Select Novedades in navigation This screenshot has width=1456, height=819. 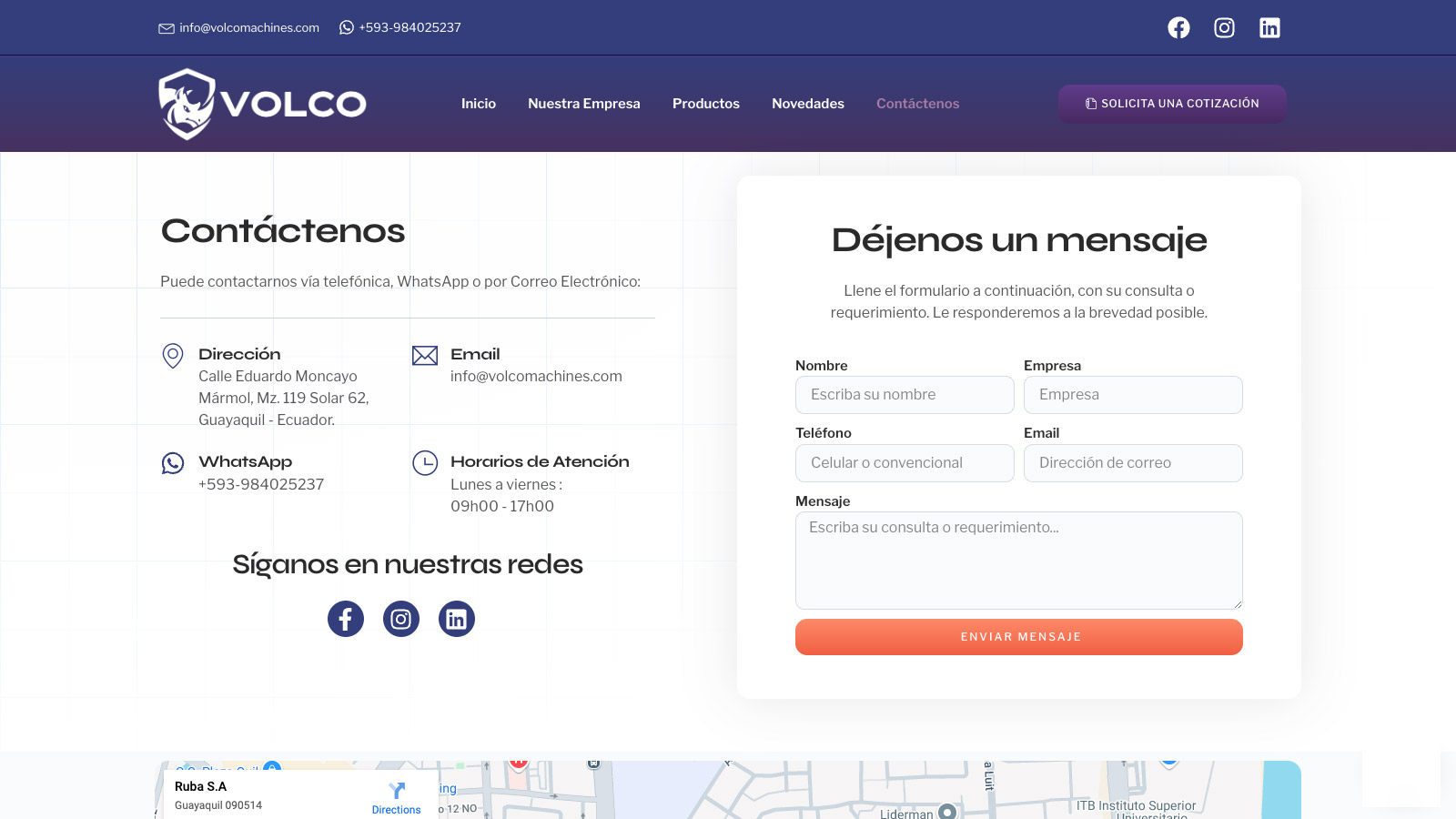coord(808,104)
